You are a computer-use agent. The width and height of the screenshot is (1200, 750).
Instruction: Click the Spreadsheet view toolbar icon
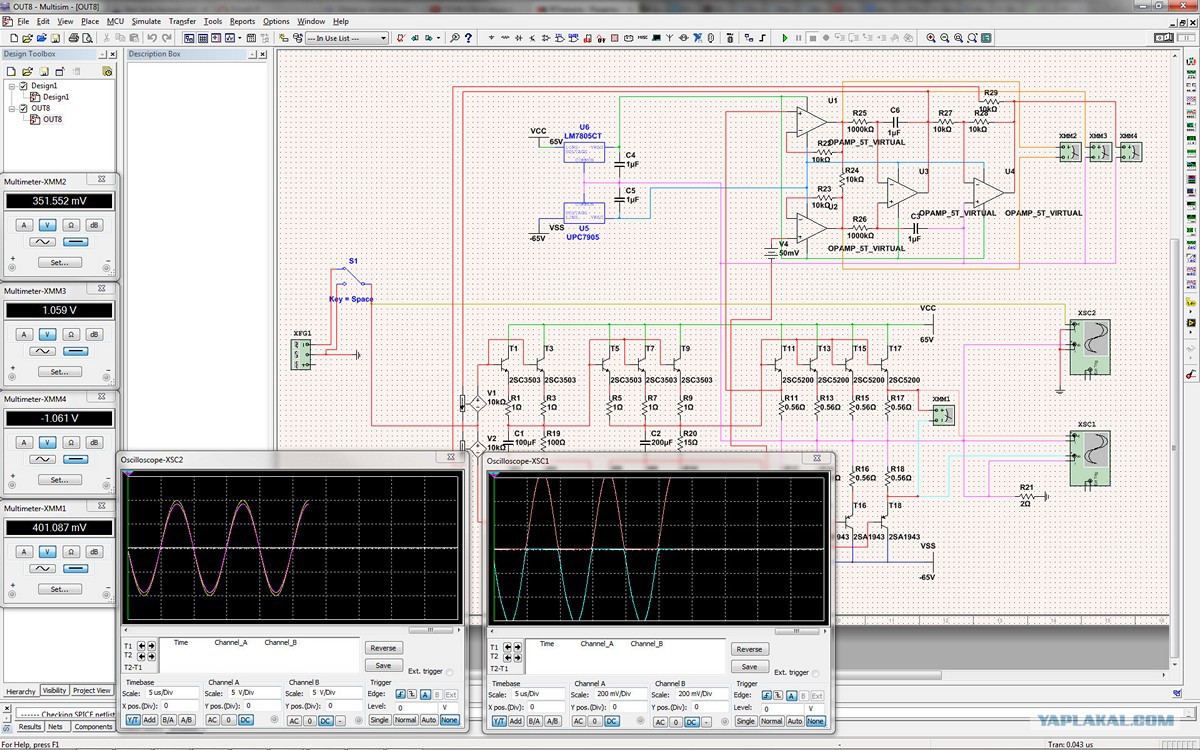[x=203, y=38]
